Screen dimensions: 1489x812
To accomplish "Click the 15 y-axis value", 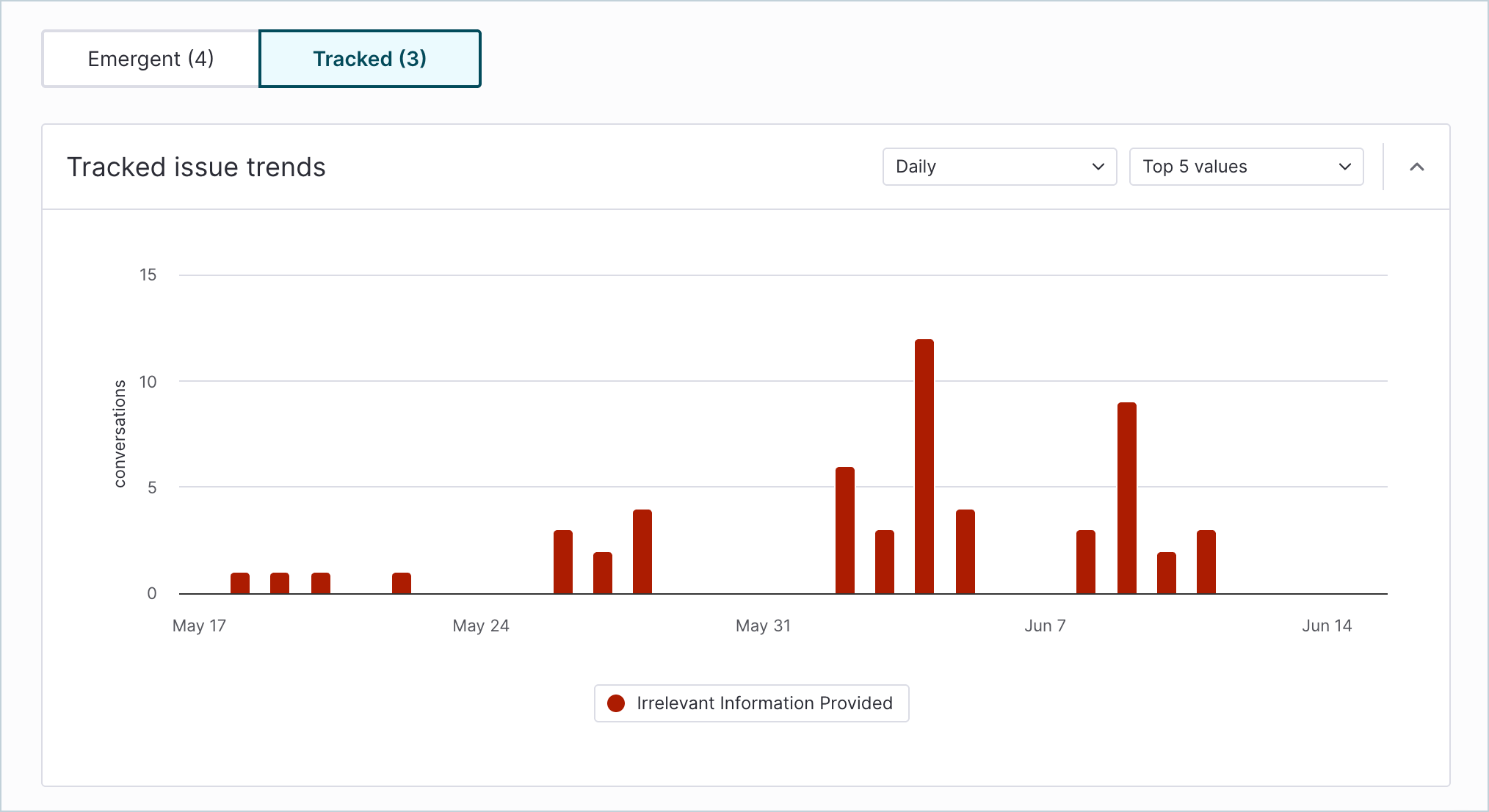I will coord(148,275).
